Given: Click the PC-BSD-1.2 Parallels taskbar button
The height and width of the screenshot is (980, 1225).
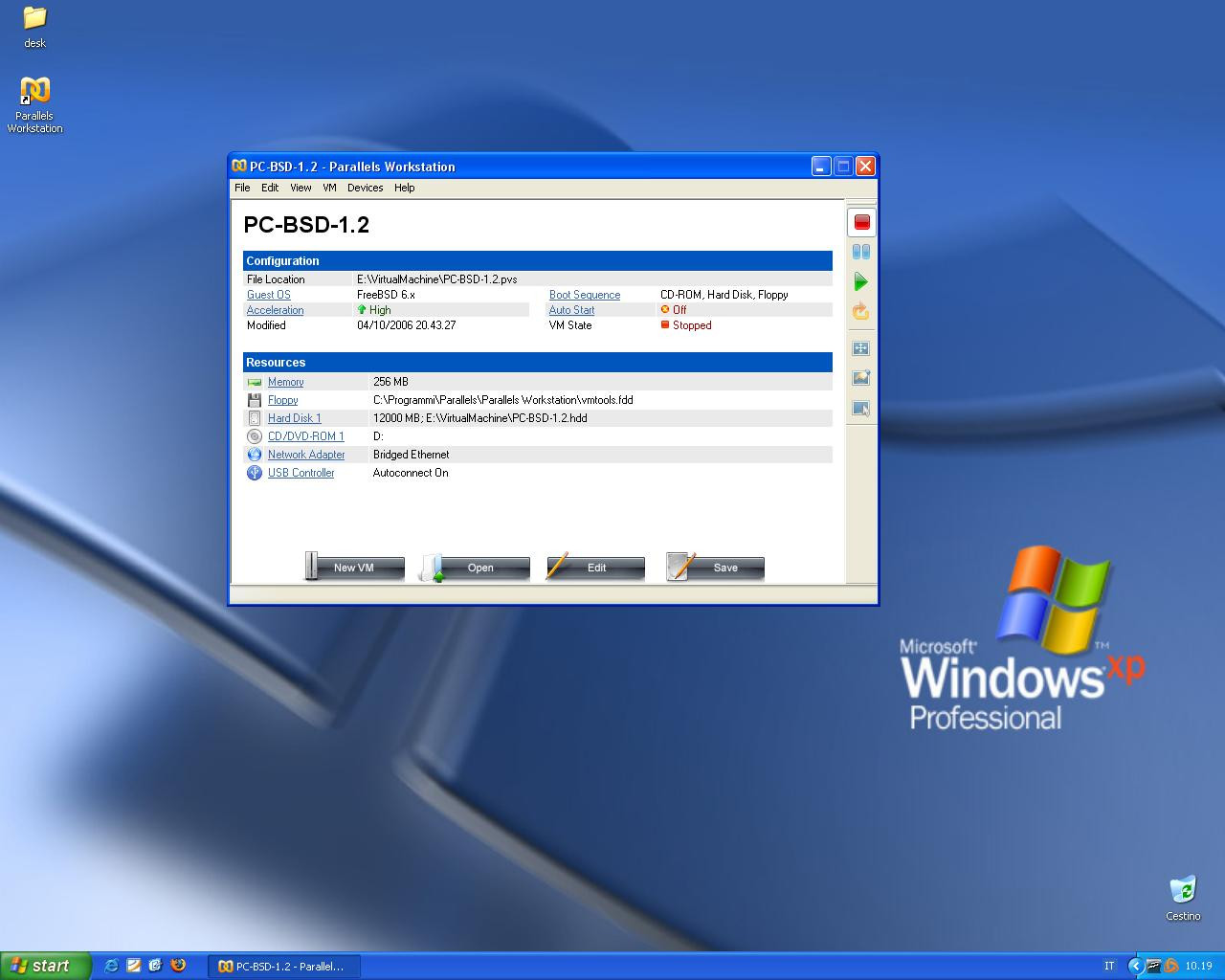Looking at the screenshot, I should [x=285, y=966].
